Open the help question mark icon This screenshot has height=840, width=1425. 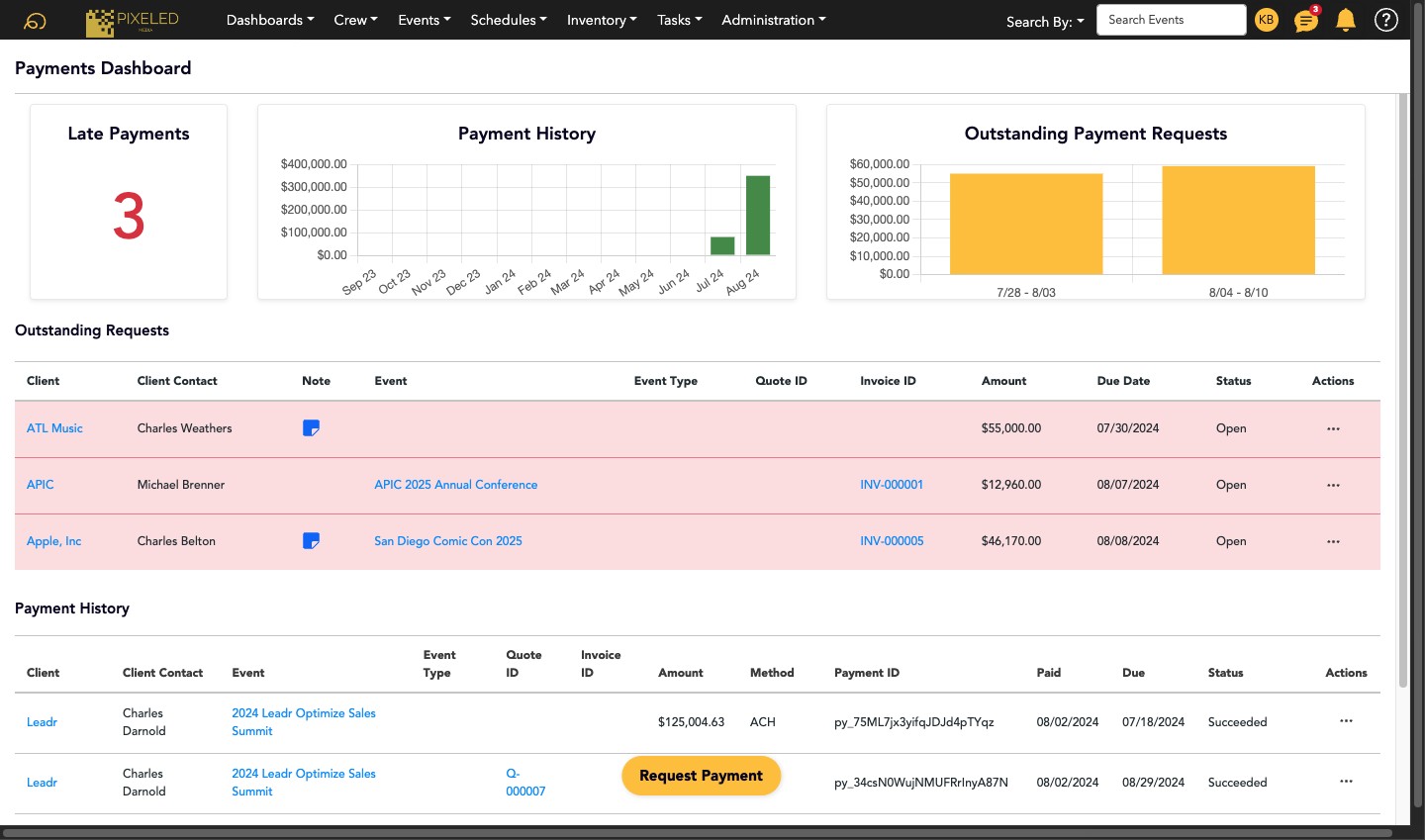coord(1385,20)
